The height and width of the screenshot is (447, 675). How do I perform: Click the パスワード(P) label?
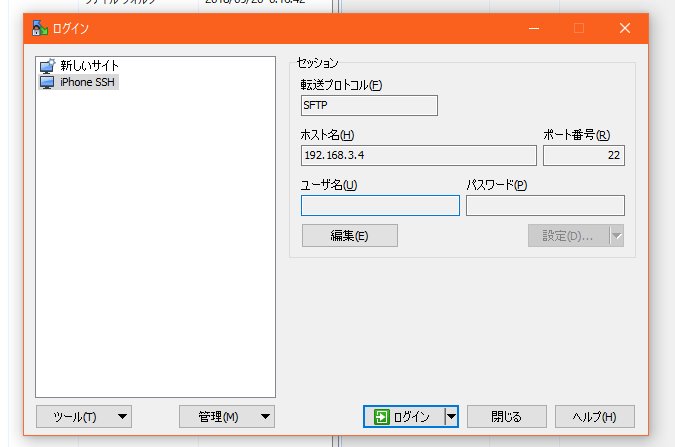497,185
